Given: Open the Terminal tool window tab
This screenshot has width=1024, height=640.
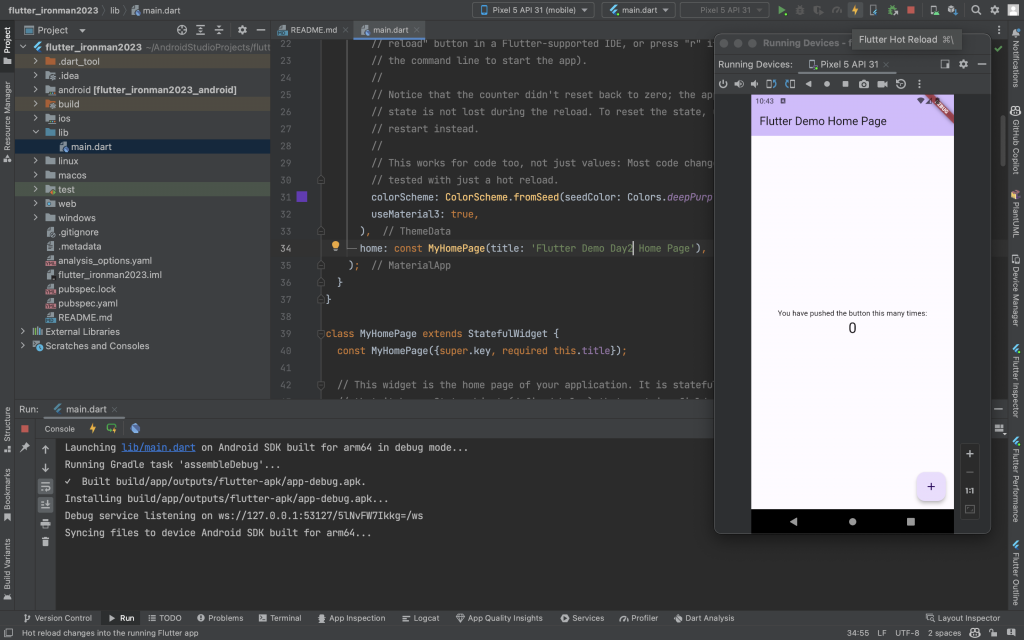Looking at the screenshot, I should pyautogui.click(x=278, y=618).
